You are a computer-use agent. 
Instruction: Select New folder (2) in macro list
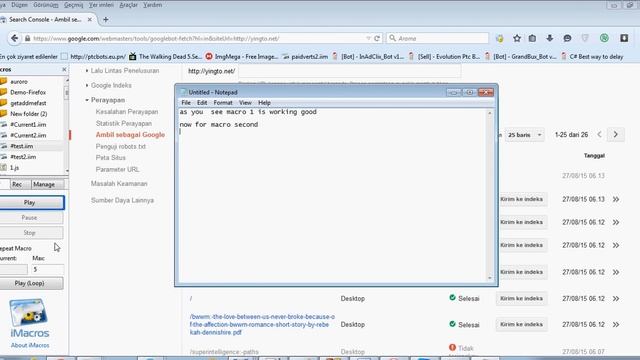coord(29,114)
